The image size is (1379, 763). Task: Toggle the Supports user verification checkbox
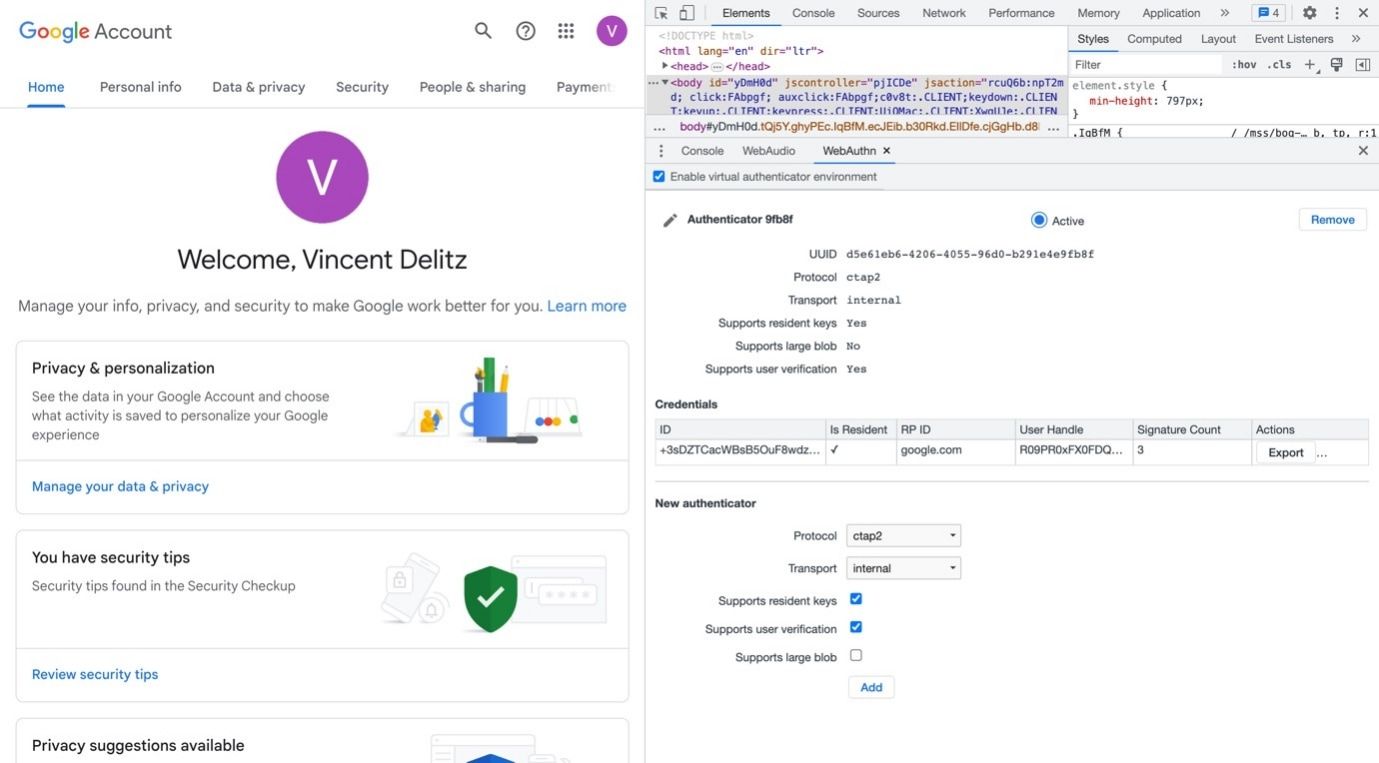pos(856,627)
